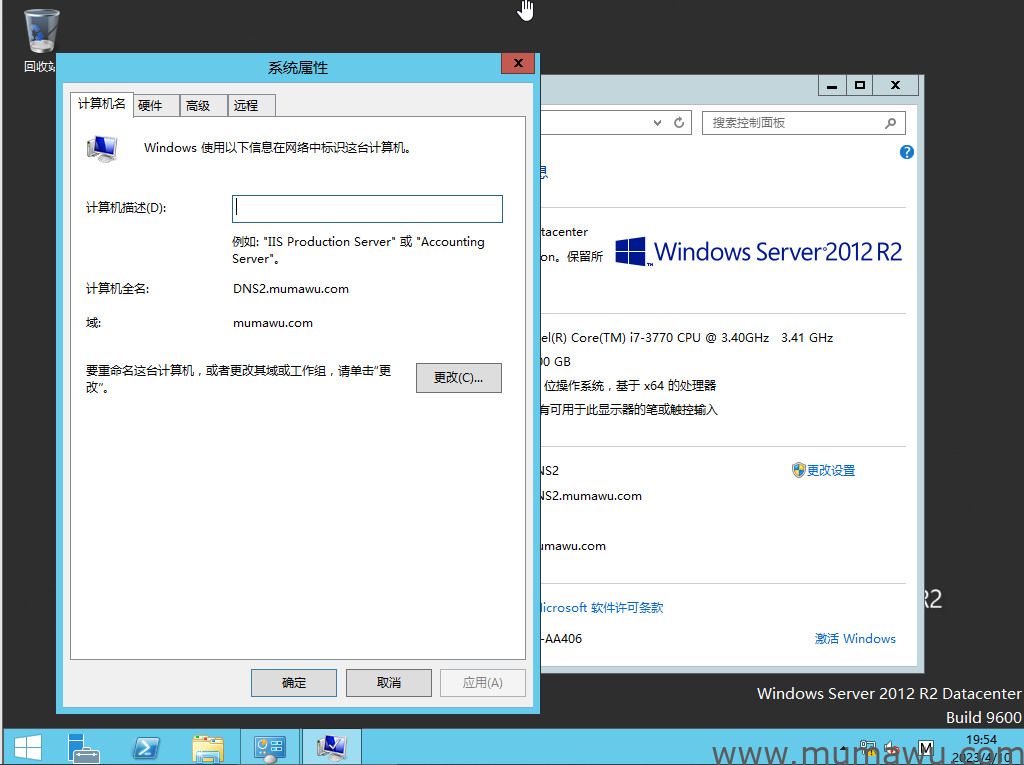The height and width of the screenshot is (765, 1024).
Task: Click the volume speaker icon in tray
Action: [892, 748]
